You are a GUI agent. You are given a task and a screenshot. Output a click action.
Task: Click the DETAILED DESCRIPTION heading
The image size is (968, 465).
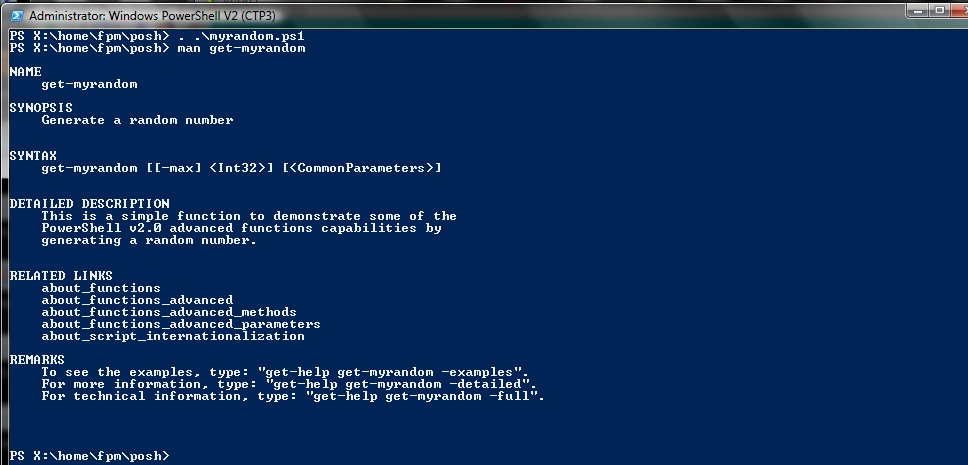[90, 203]
